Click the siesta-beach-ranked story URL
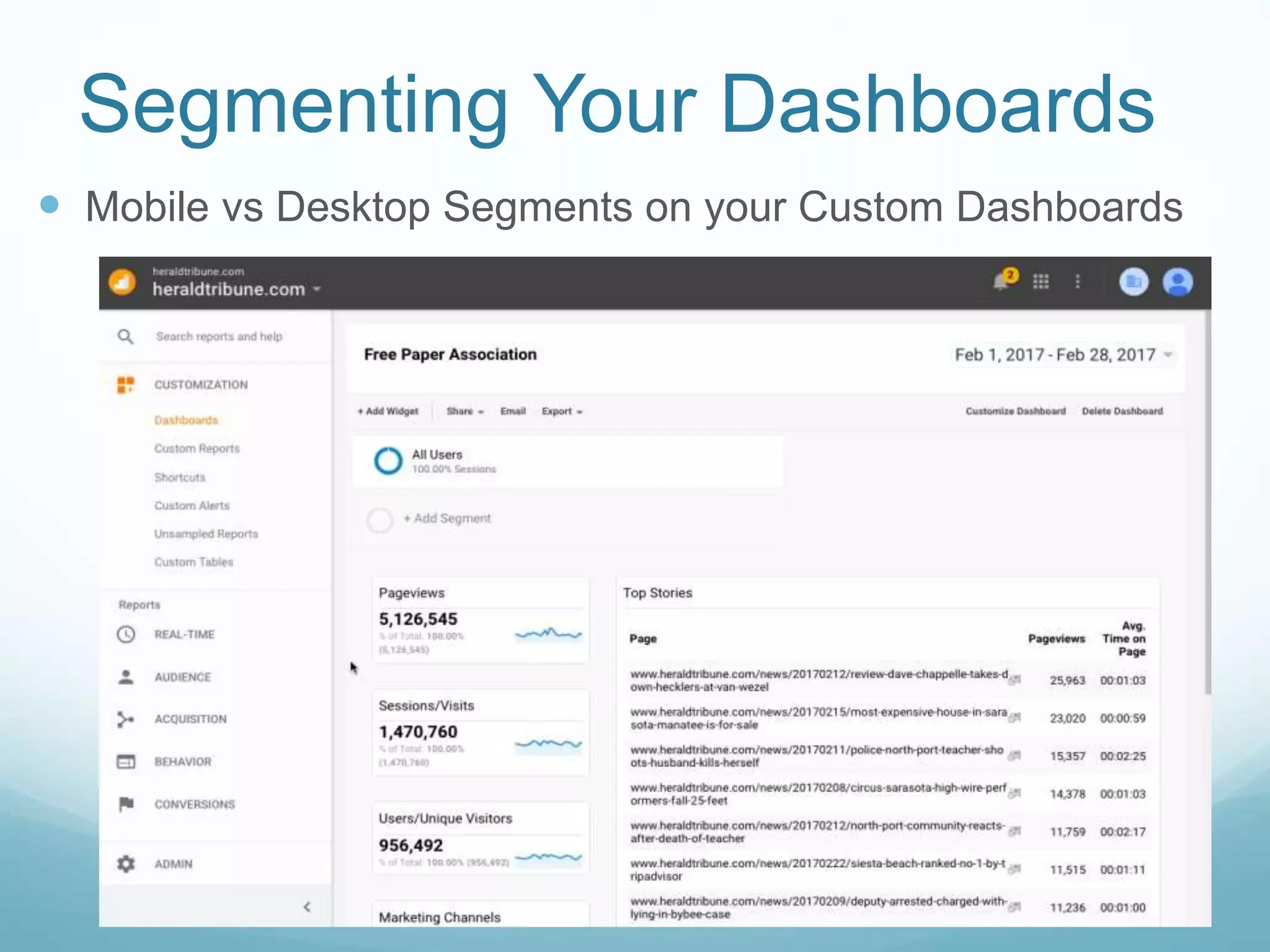This screenshot has height=952, width=1270. coord(817,870)
